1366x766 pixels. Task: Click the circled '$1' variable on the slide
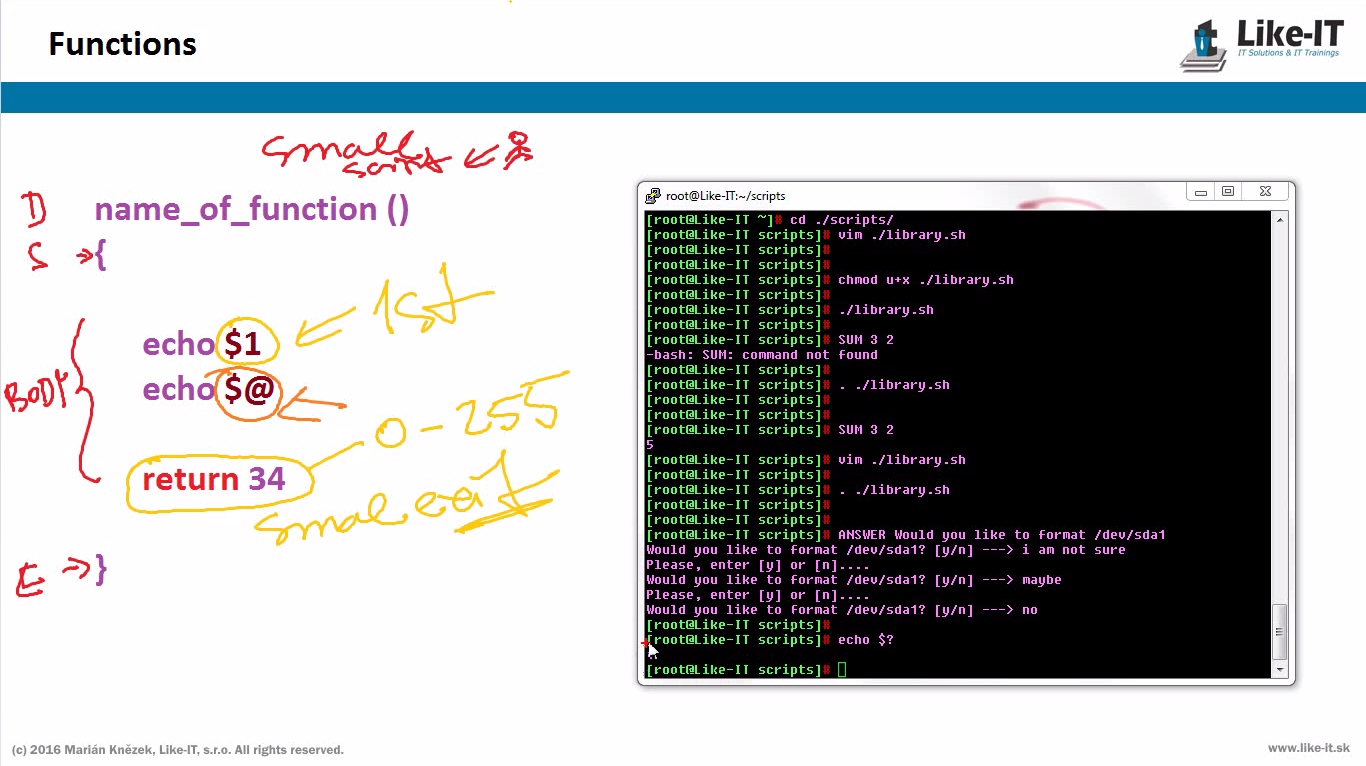[242, 344]
